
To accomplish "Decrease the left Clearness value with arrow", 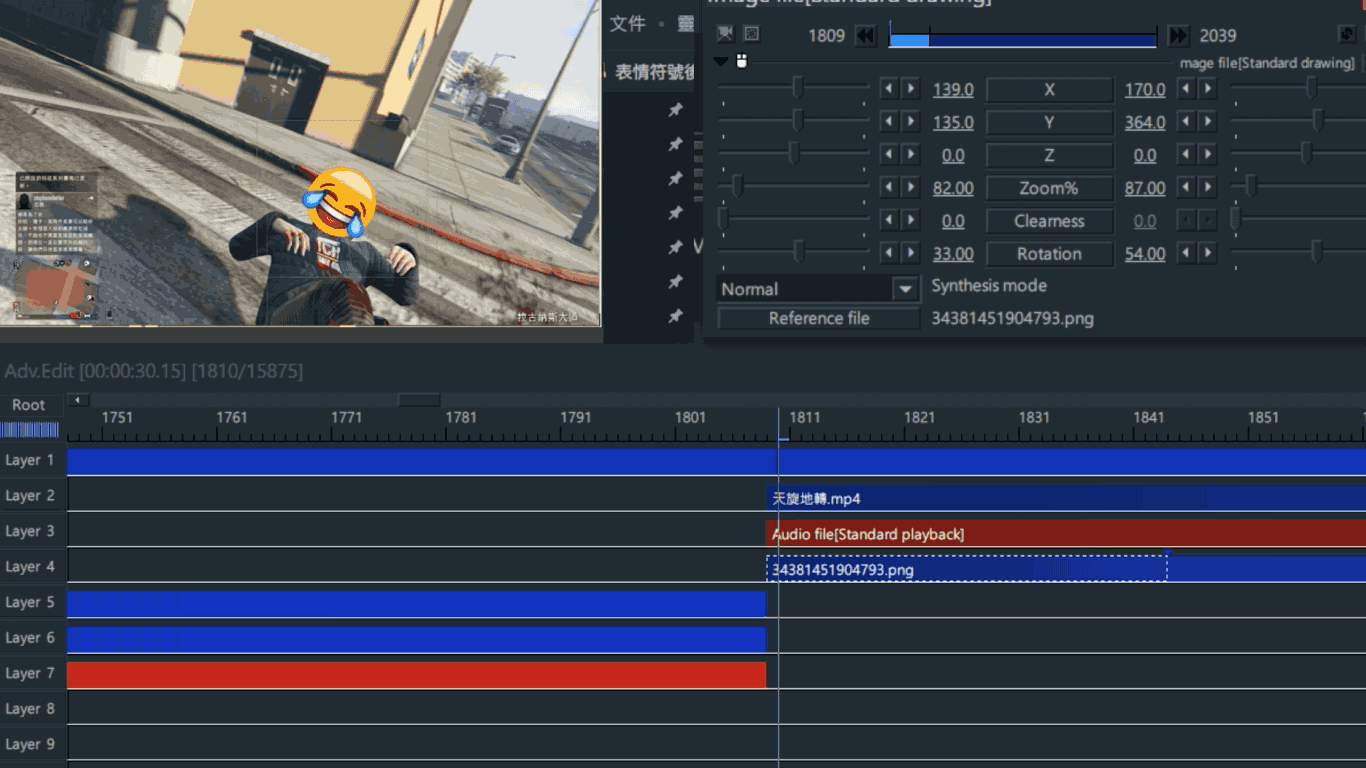I will click(x=888, y=221).
